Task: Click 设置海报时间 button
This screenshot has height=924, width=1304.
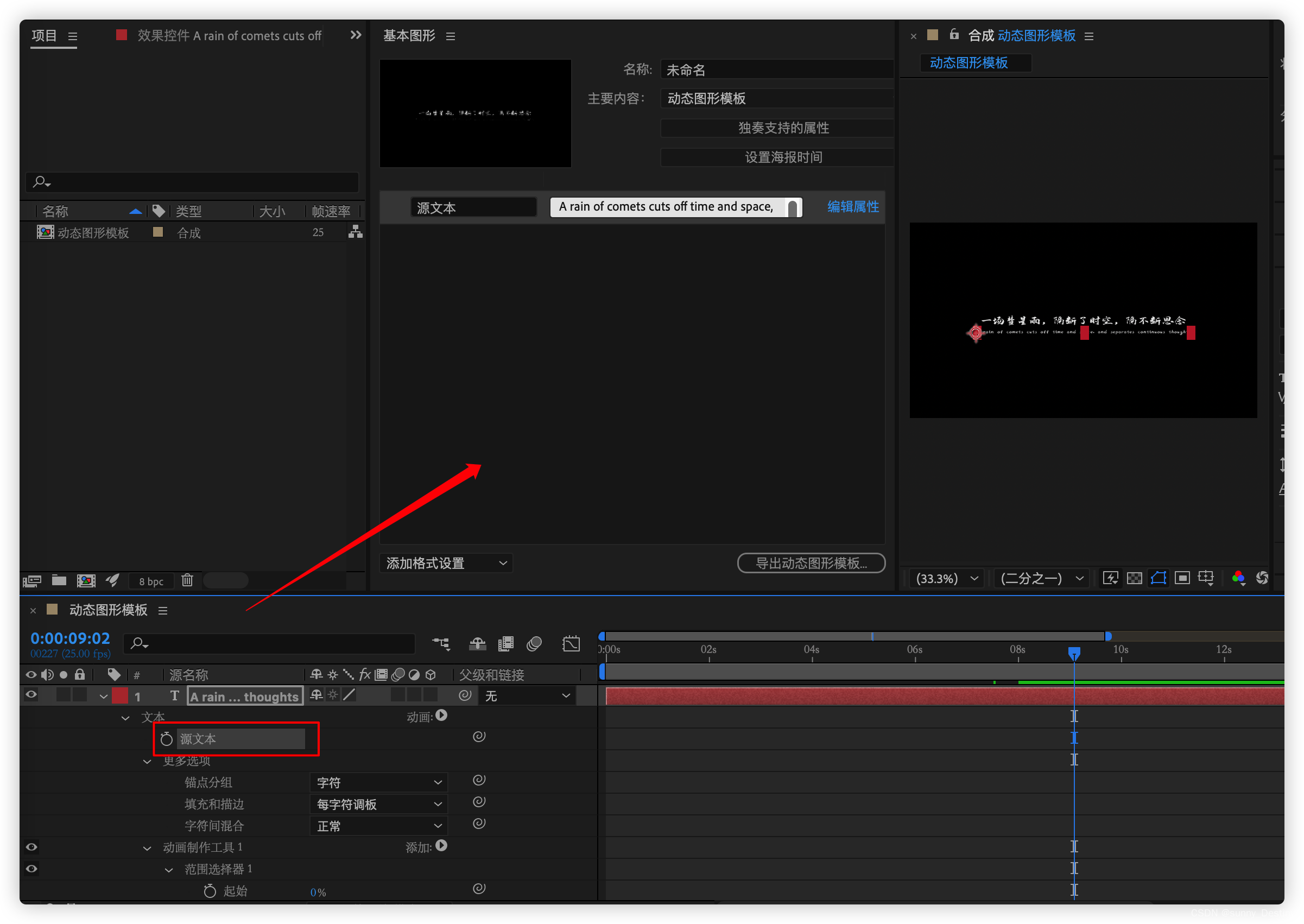Action: [777, 157]
